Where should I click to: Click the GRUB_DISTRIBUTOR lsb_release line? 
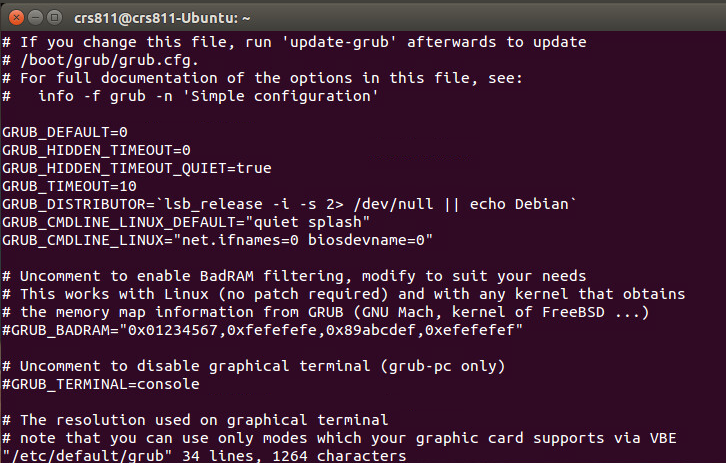tap(289, 204)
